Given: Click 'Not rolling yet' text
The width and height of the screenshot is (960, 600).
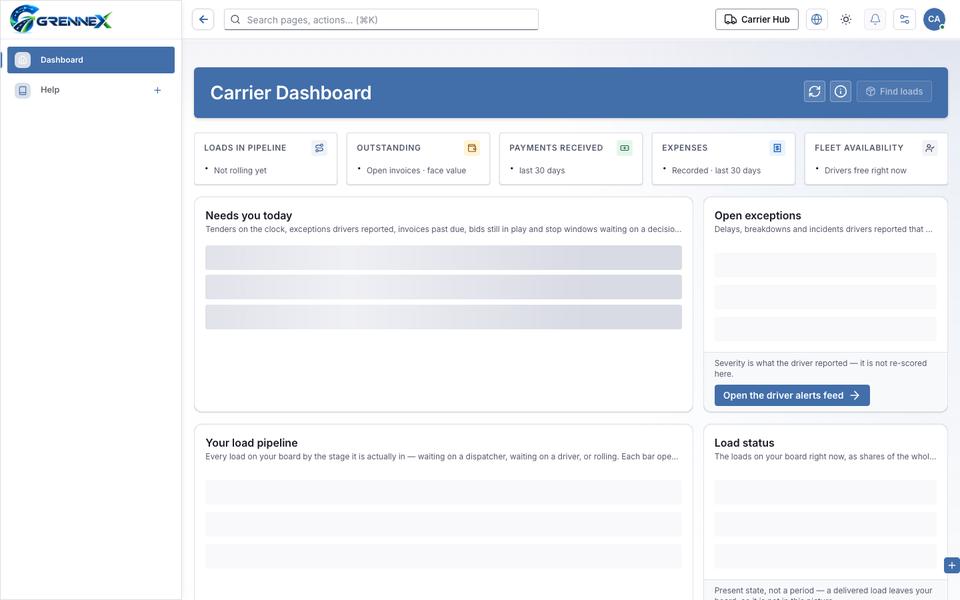Looking at the screenshot, I should coord(240,171).
